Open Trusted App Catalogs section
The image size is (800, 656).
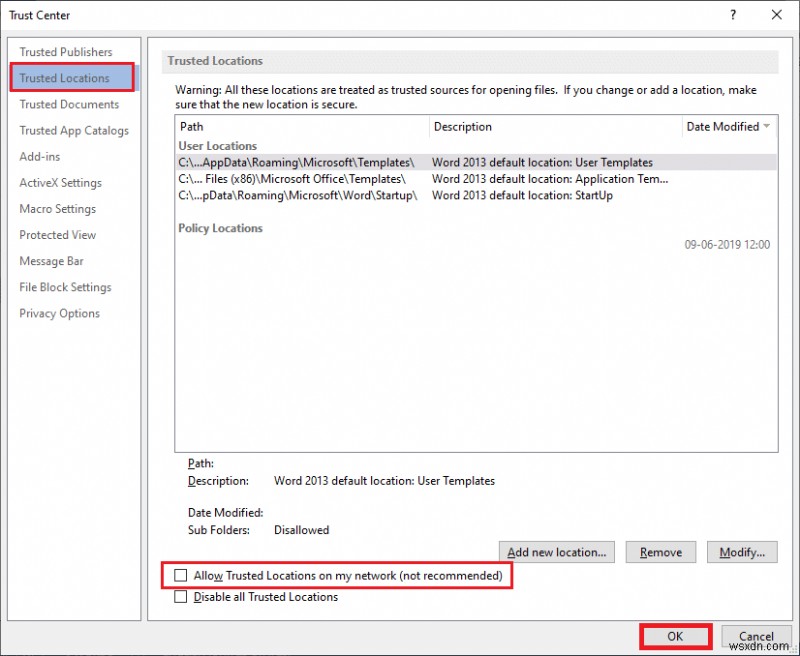(75, 130)
